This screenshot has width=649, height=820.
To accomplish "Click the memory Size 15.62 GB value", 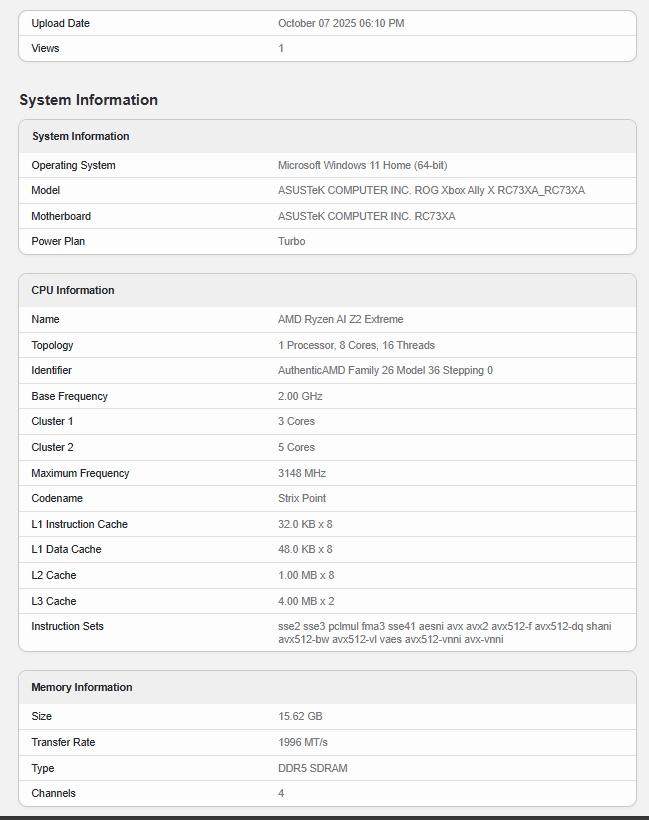I will pos(300,716).
